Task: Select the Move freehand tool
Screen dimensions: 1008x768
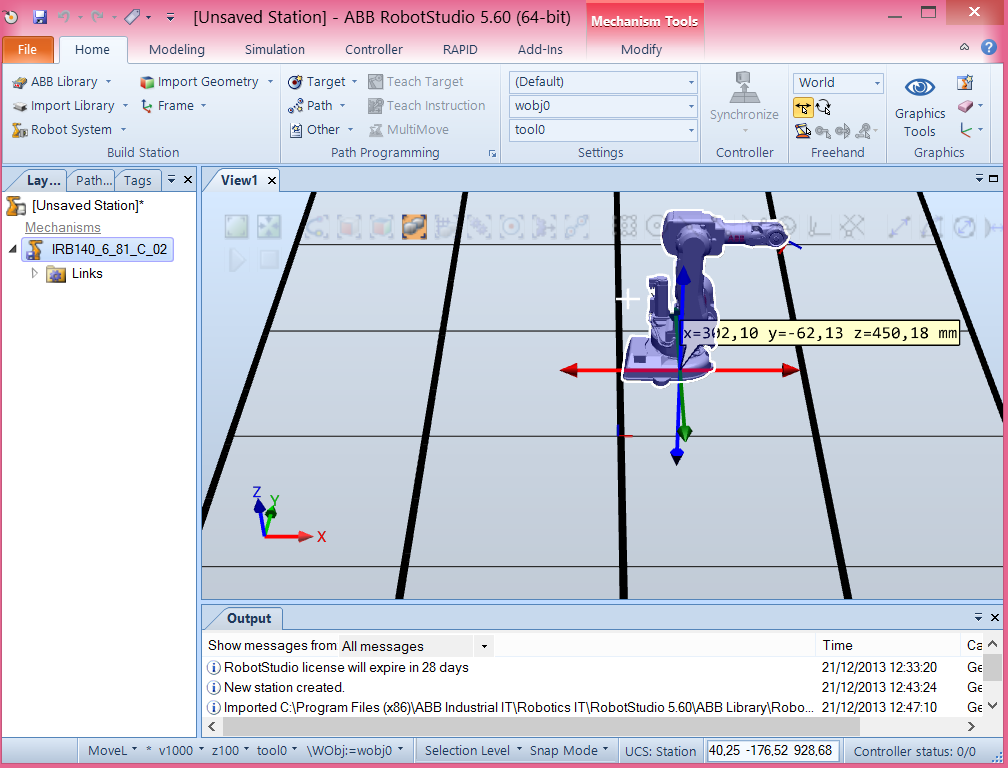Action: (803, 106)
